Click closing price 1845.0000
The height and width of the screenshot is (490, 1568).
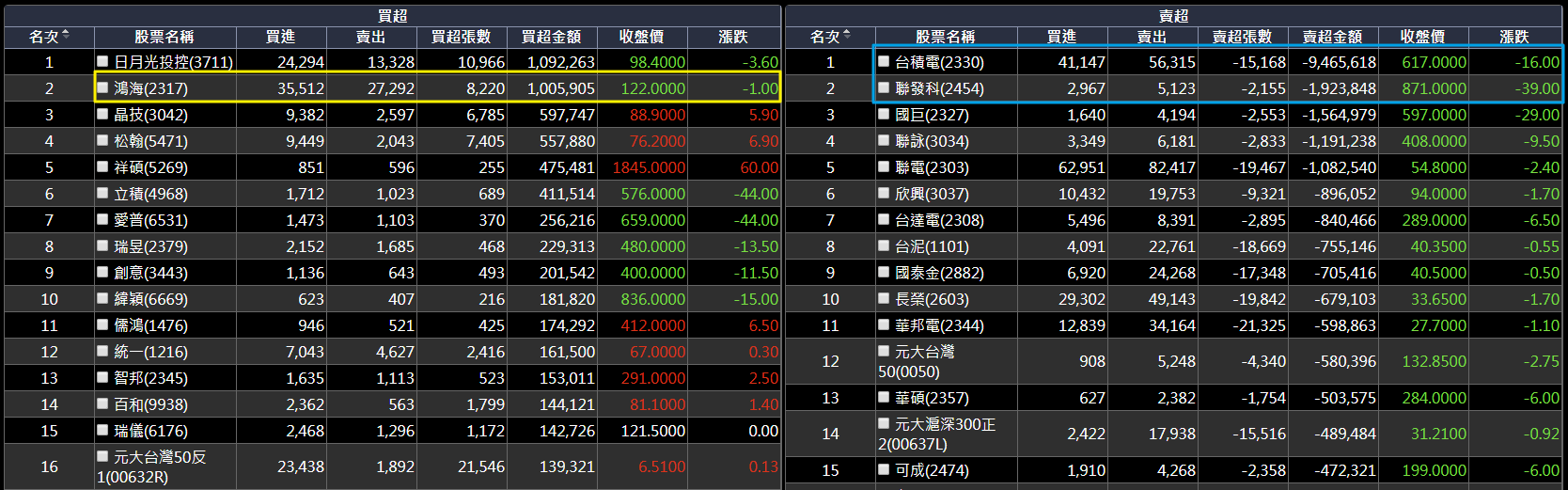[649, 167]
